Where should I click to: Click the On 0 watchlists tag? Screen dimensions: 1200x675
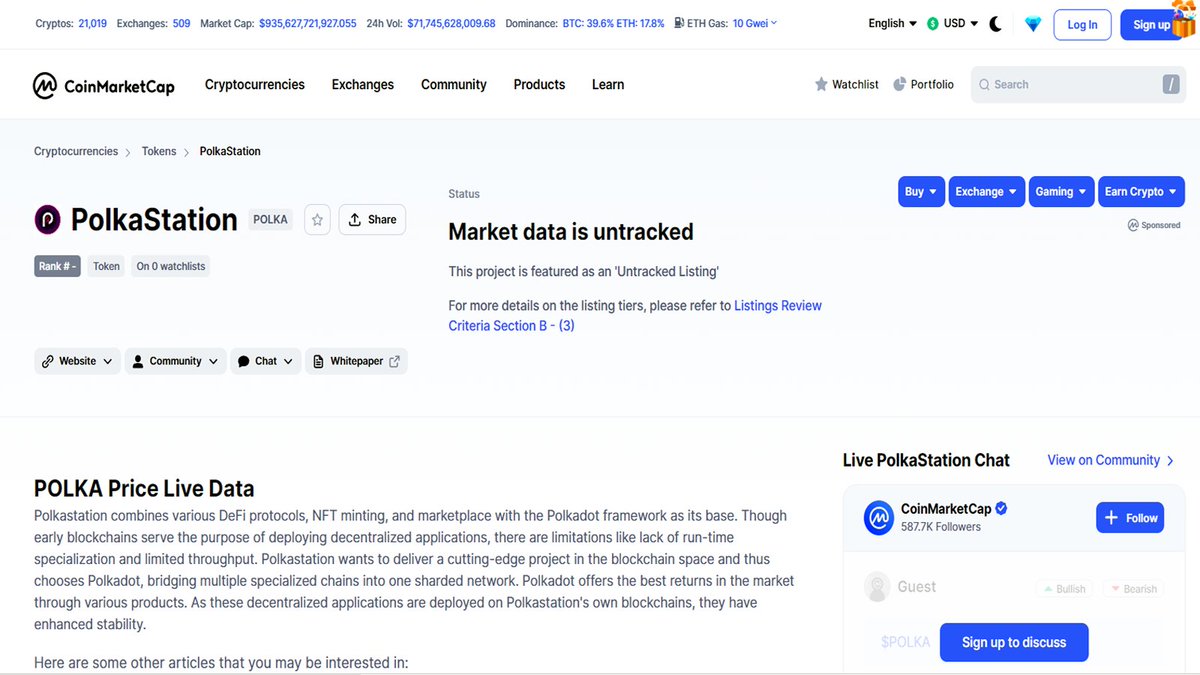(x=171, y=266)
